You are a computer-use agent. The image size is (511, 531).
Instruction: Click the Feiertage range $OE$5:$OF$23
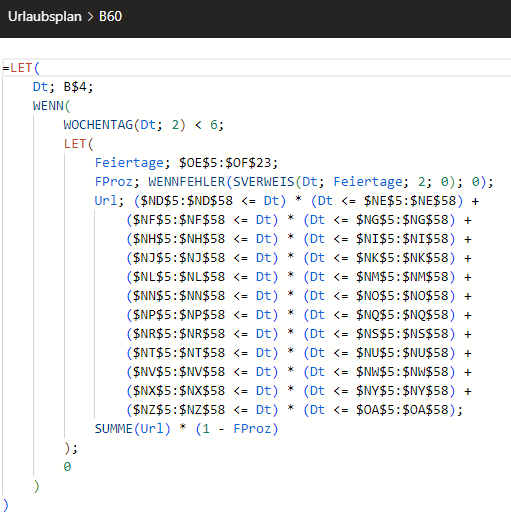[x=225, y=163]
